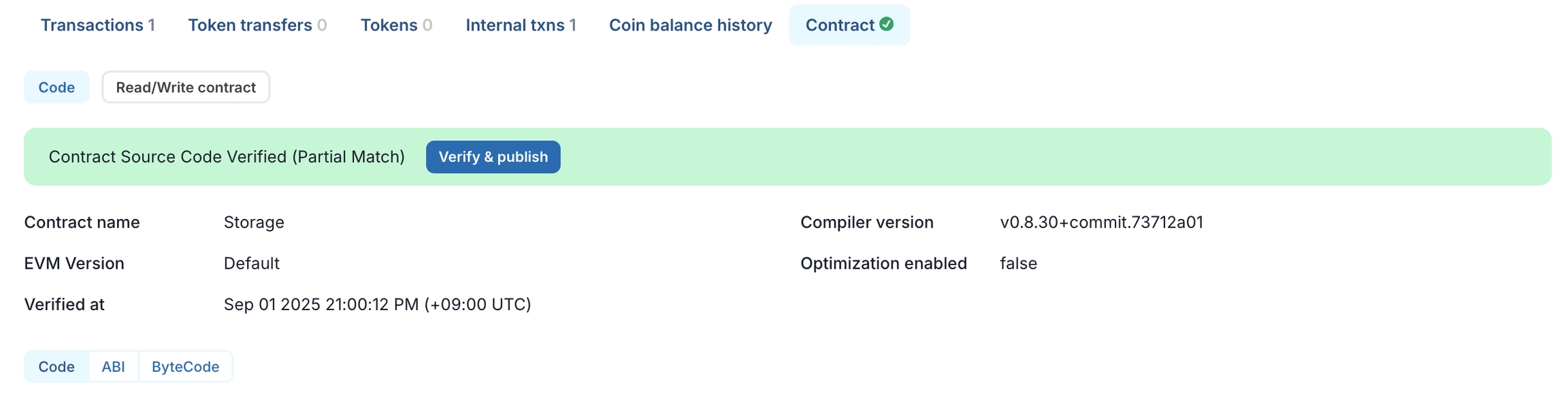
Task: Select the lower Code sub-tab
Action: point(56,366)
